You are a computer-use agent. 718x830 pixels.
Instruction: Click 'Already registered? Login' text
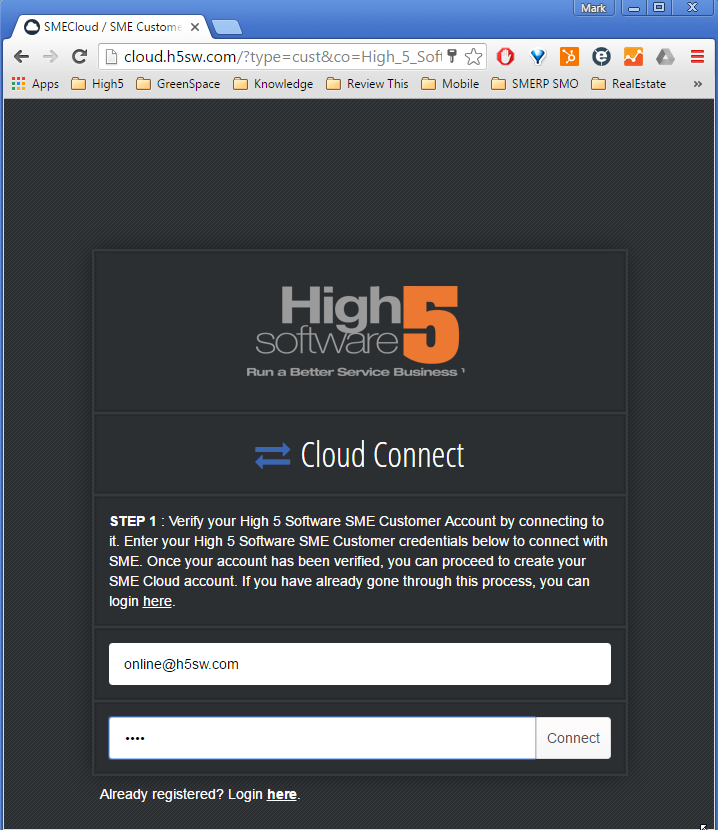[181, 794]
